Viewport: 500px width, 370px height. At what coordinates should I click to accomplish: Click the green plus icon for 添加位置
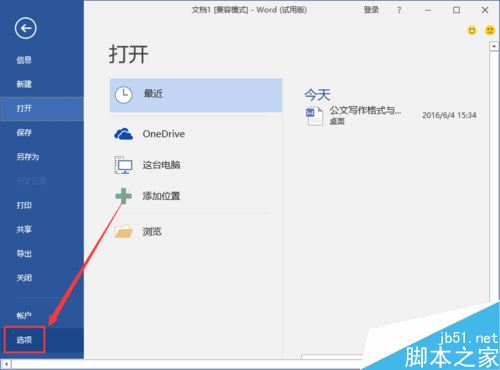click(124, 196)
